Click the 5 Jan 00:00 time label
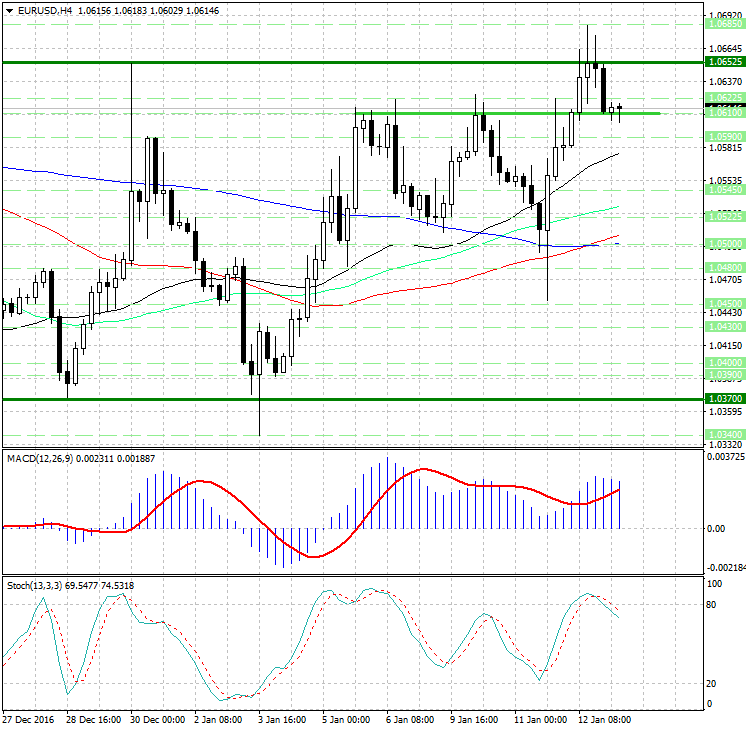746x731 pixels. 348,719
